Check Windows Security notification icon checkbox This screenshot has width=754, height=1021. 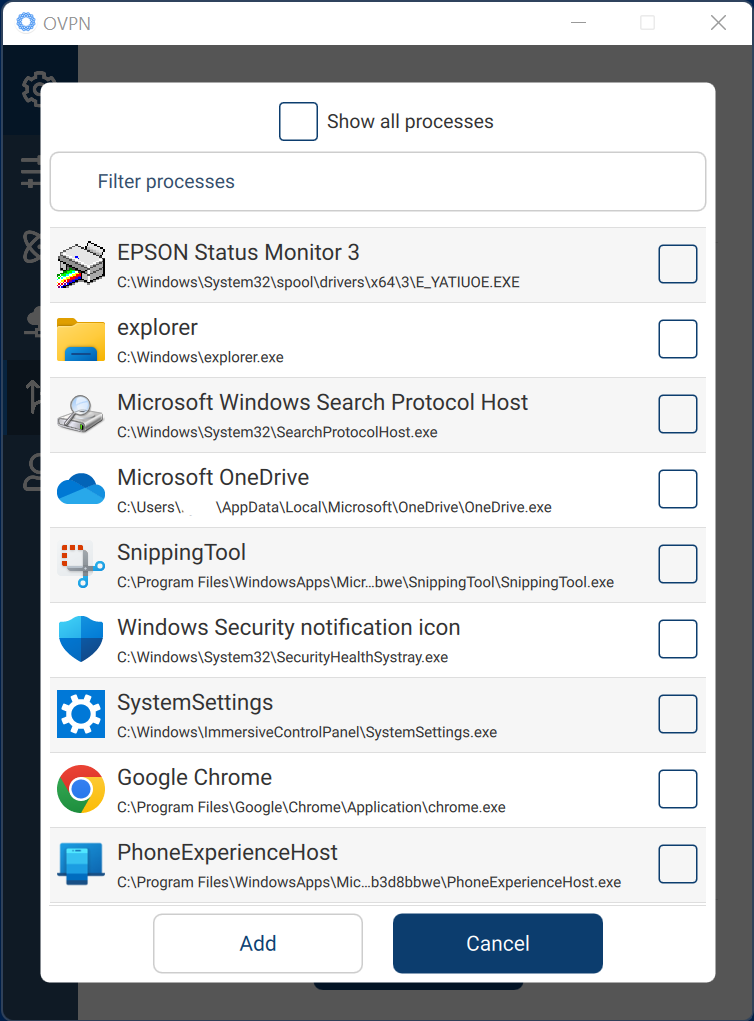[x=678, y=639]
